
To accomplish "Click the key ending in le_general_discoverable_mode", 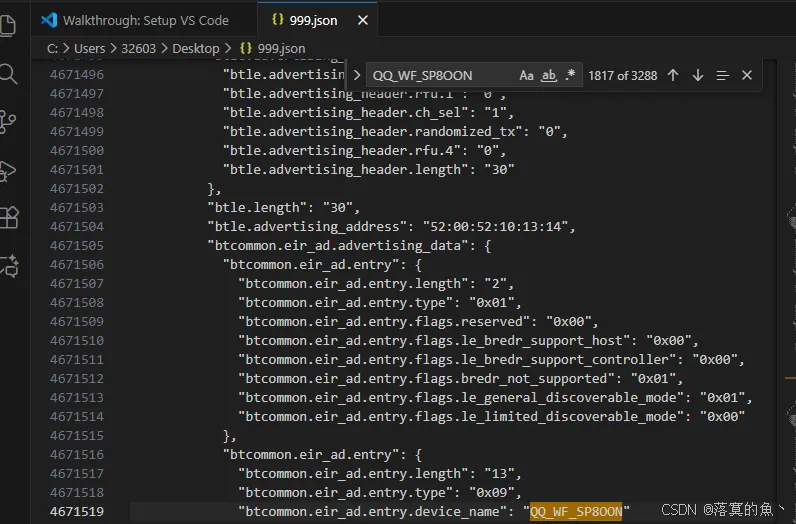I will coord(461,398).
